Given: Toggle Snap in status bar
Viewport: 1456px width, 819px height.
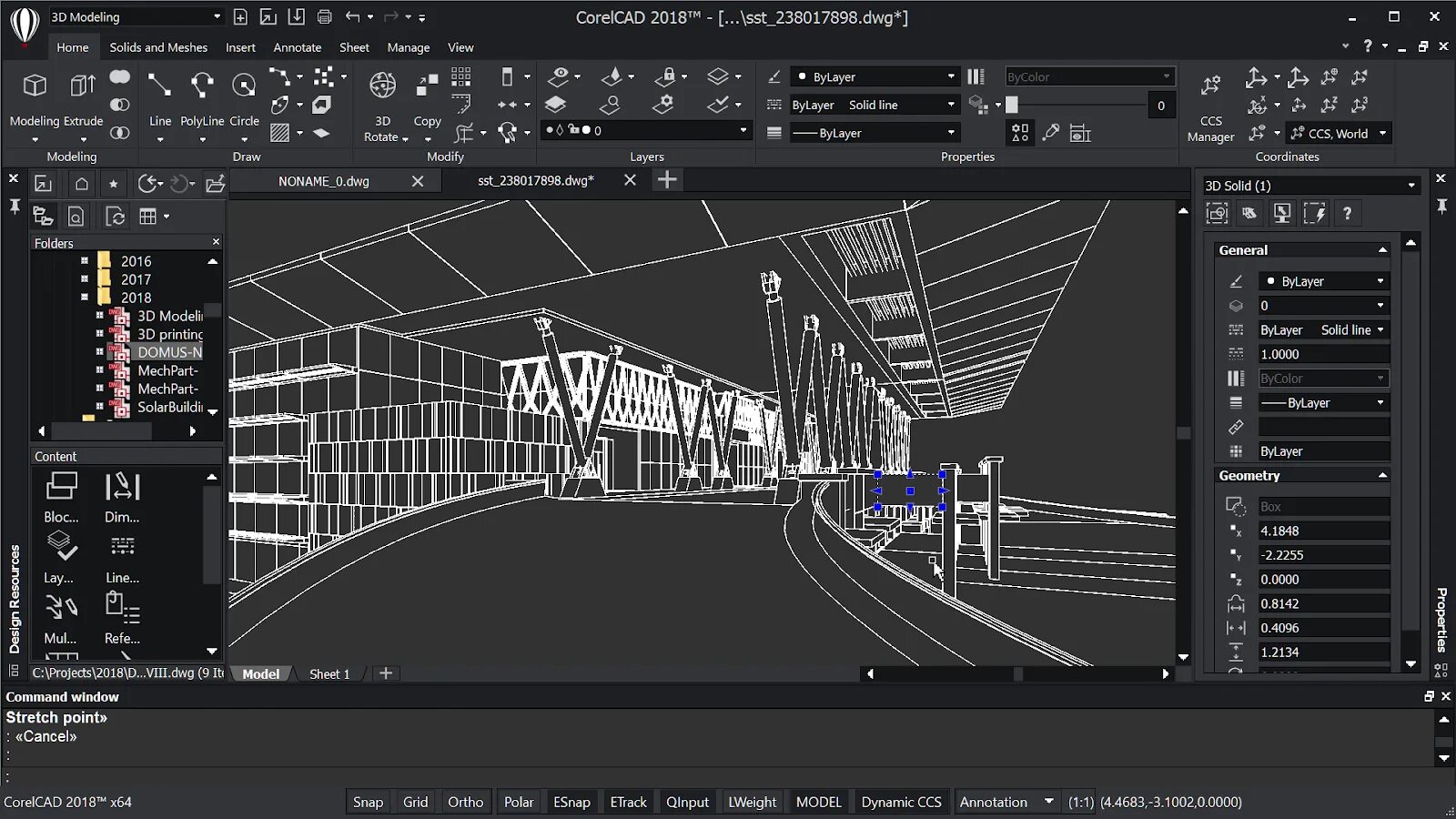Looking at the screenshot, I should tap(368, 802).
